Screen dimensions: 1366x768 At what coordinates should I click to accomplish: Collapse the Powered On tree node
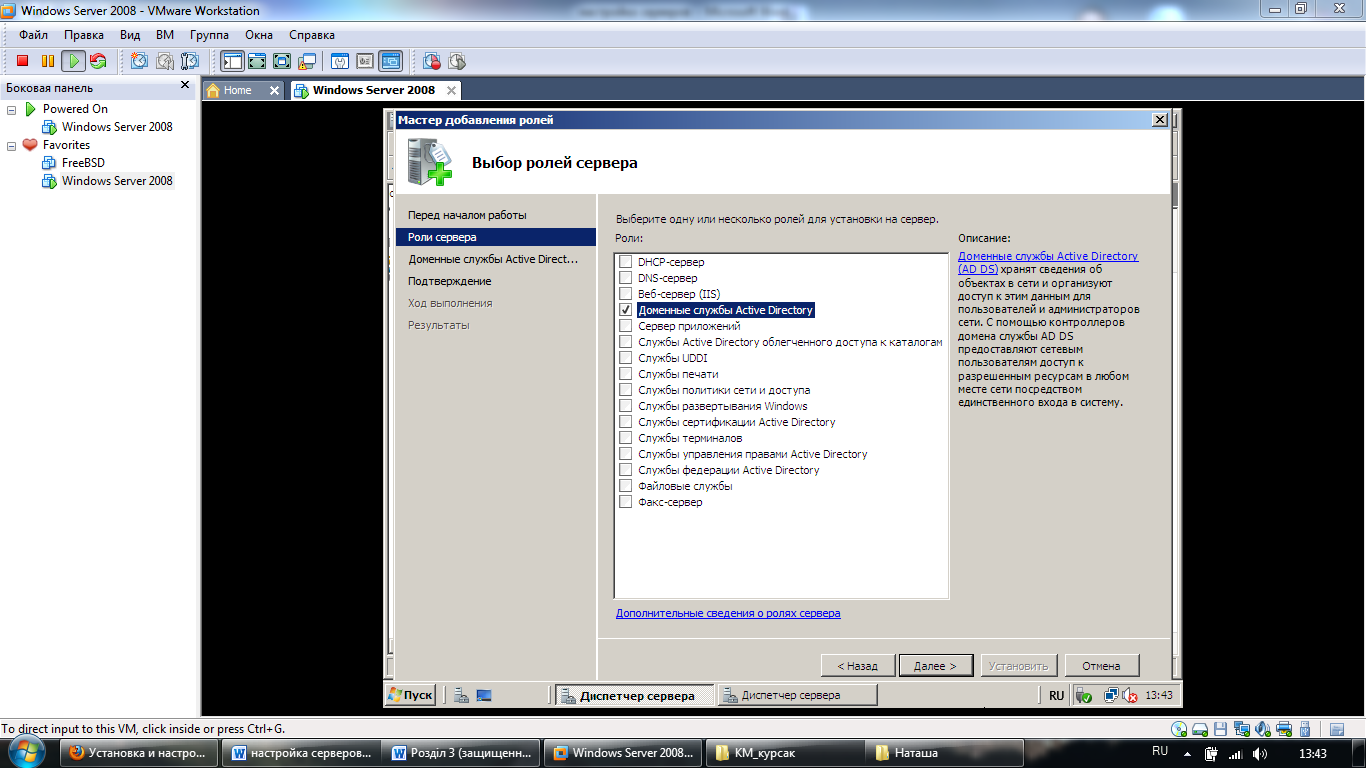tap(12, 109)
